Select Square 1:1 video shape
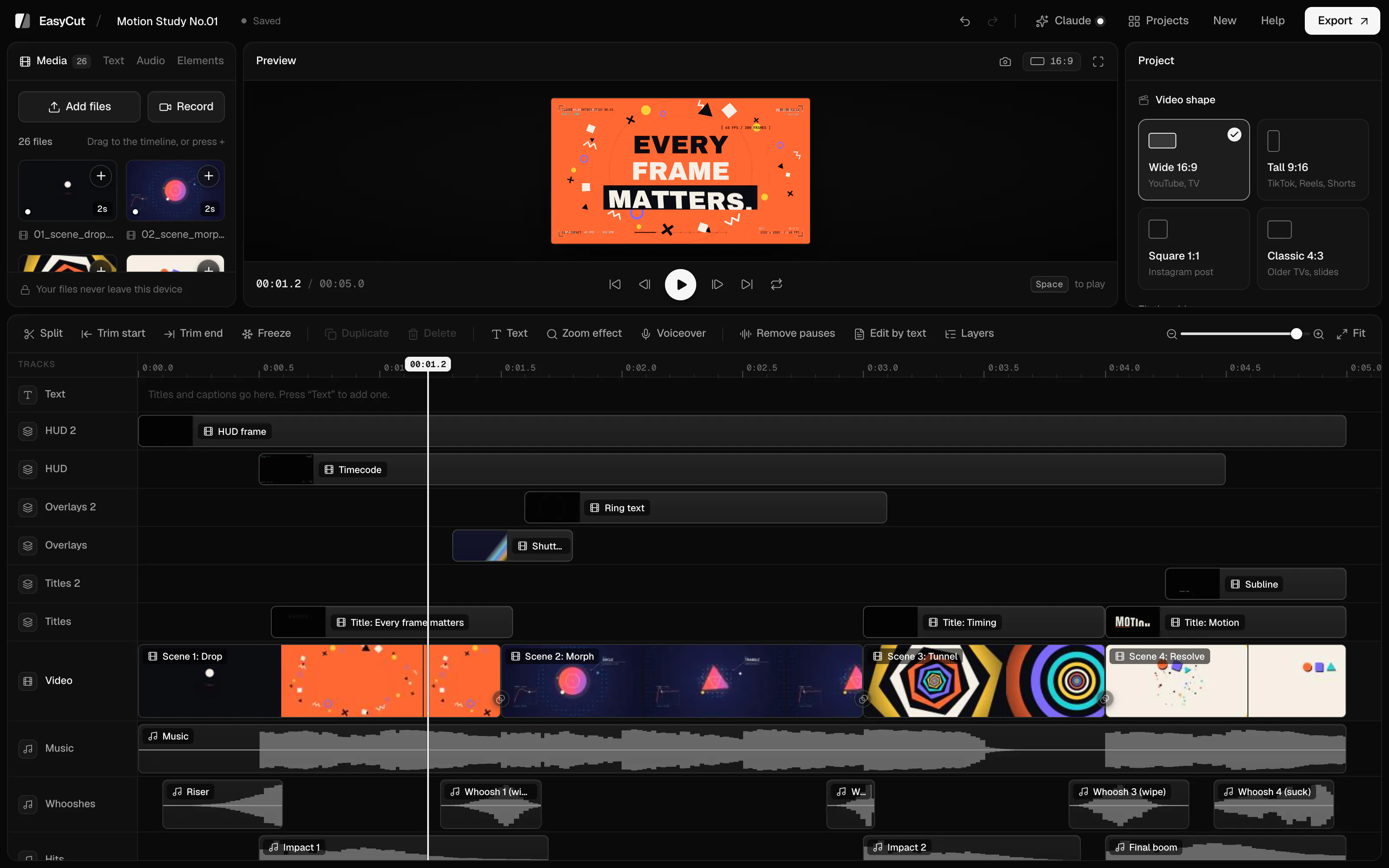 [1194, 249]
